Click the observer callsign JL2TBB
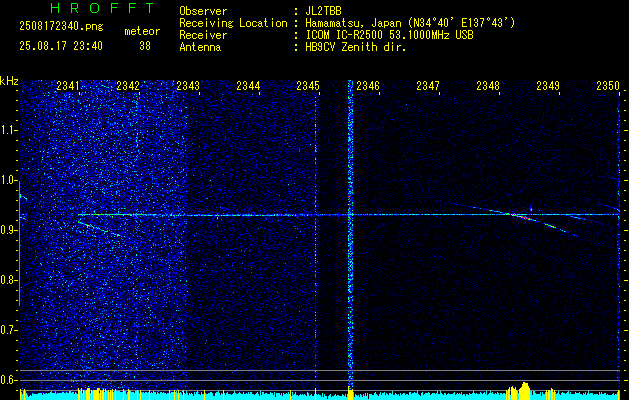 pyautogui.click(x=323, y=11)
